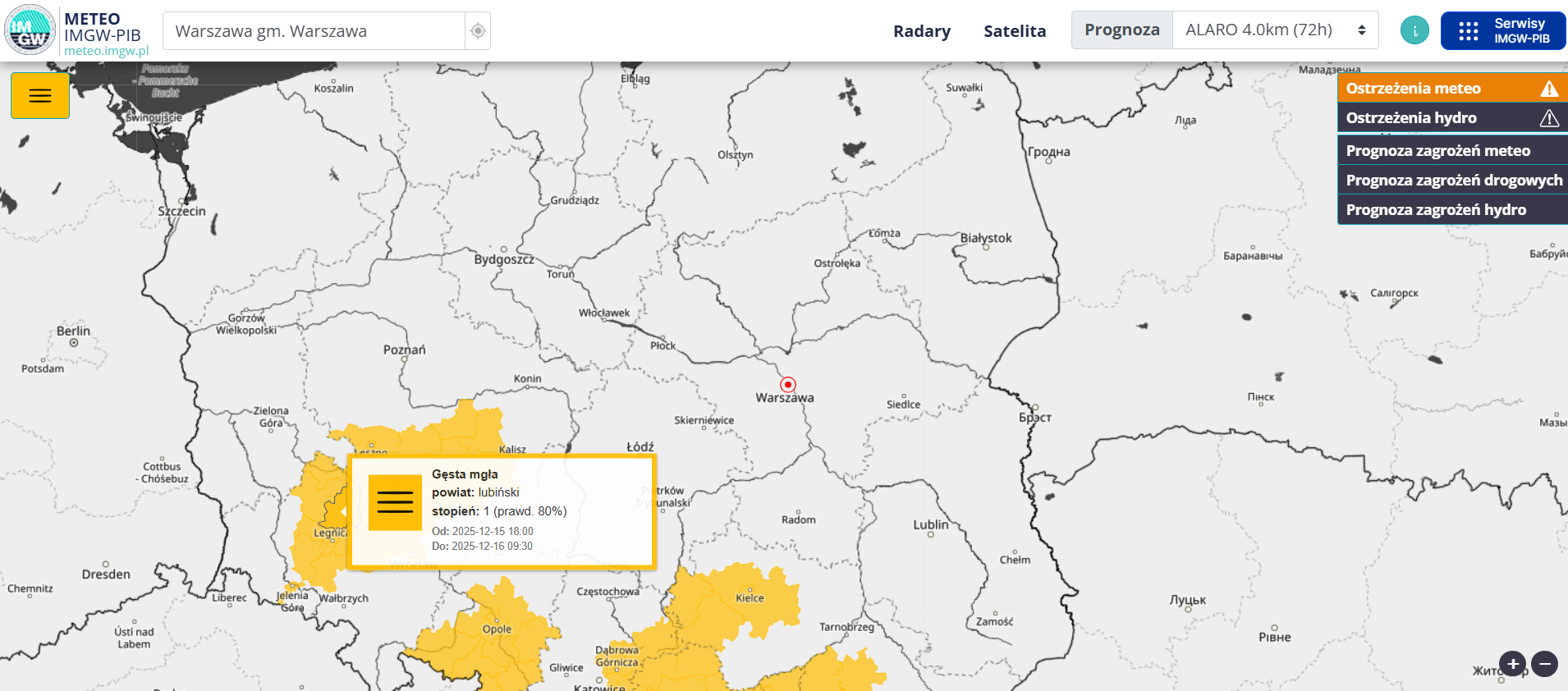Focus the Warszawa location search field

(314, 31)
